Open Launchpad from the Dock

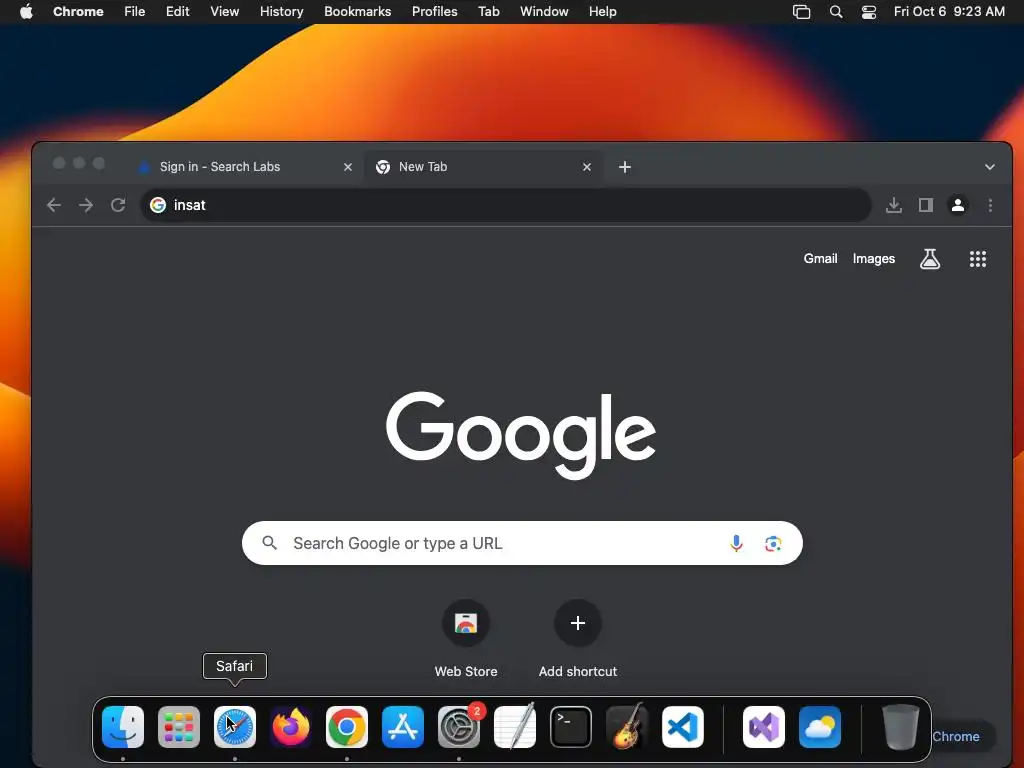(x=179, y=727)
